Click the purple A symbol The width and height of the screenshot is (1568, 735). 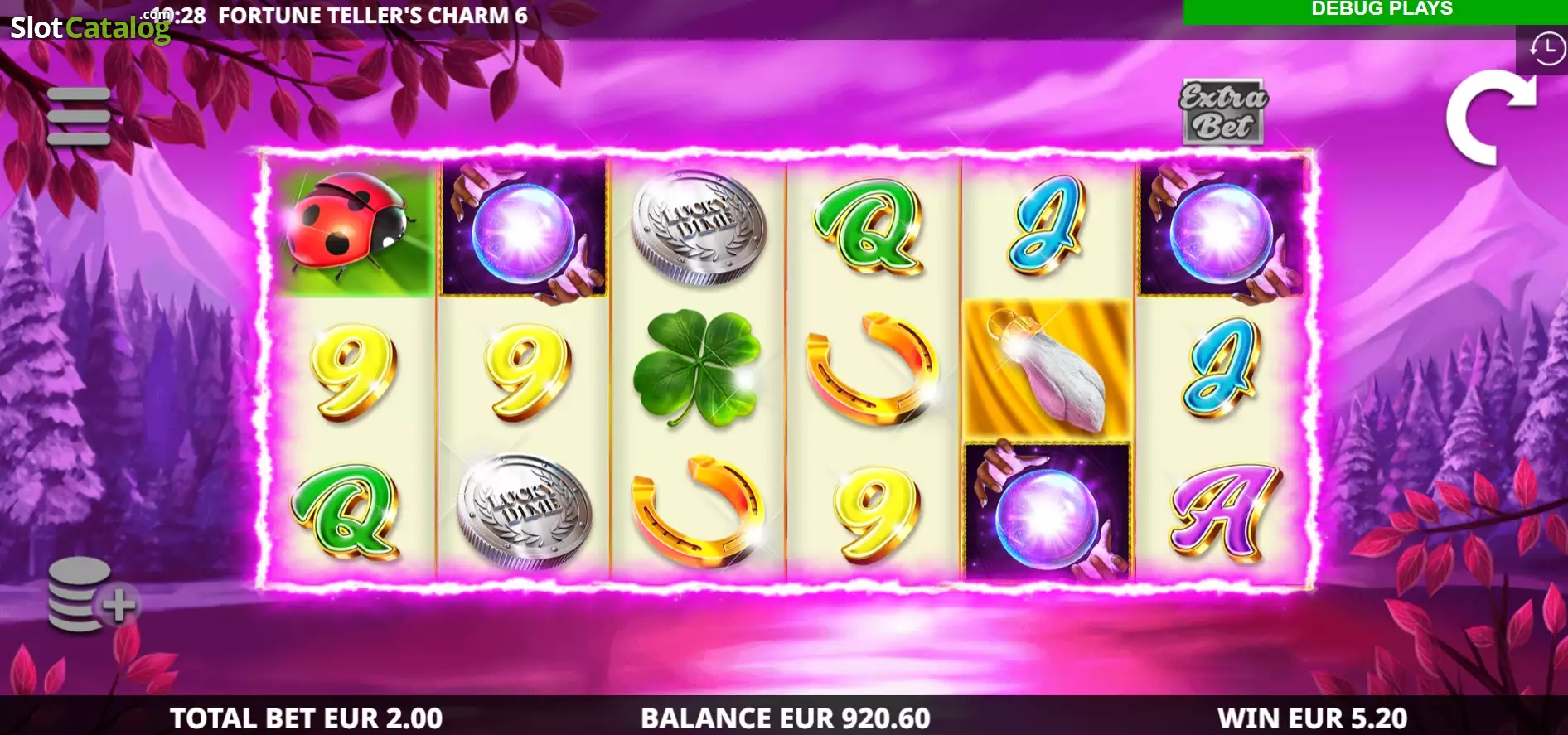coord(1224,510)
